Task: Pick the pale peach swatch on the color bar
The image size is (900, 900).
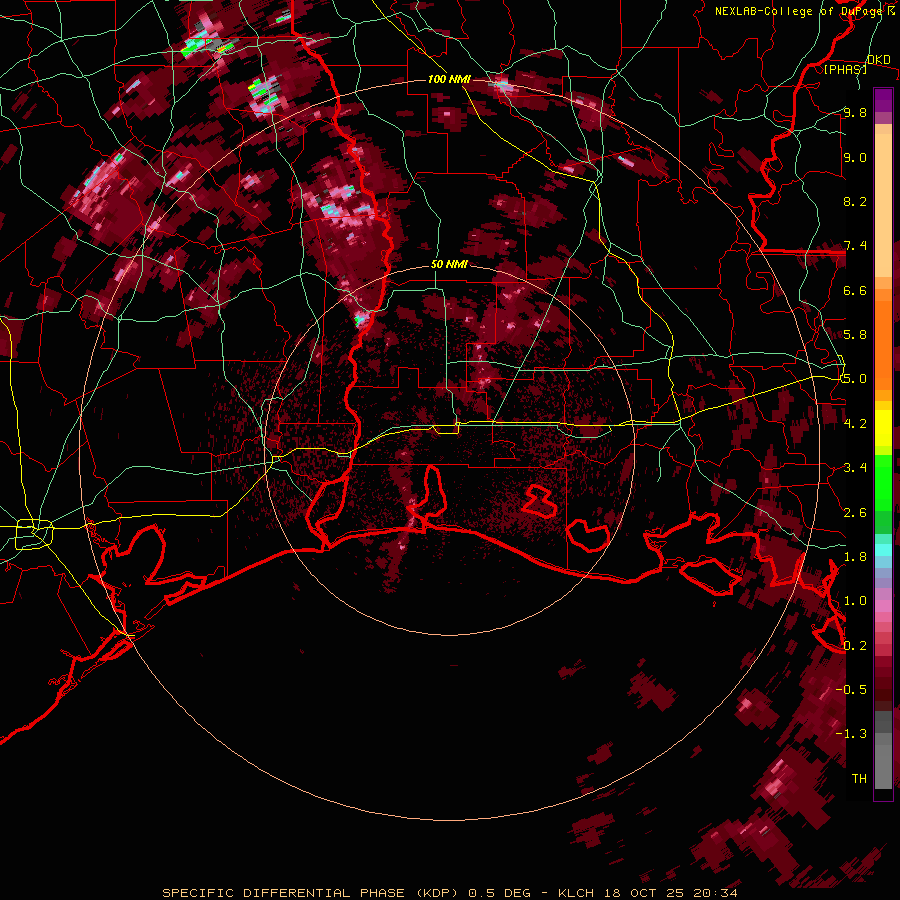Action: click(883, 205)
